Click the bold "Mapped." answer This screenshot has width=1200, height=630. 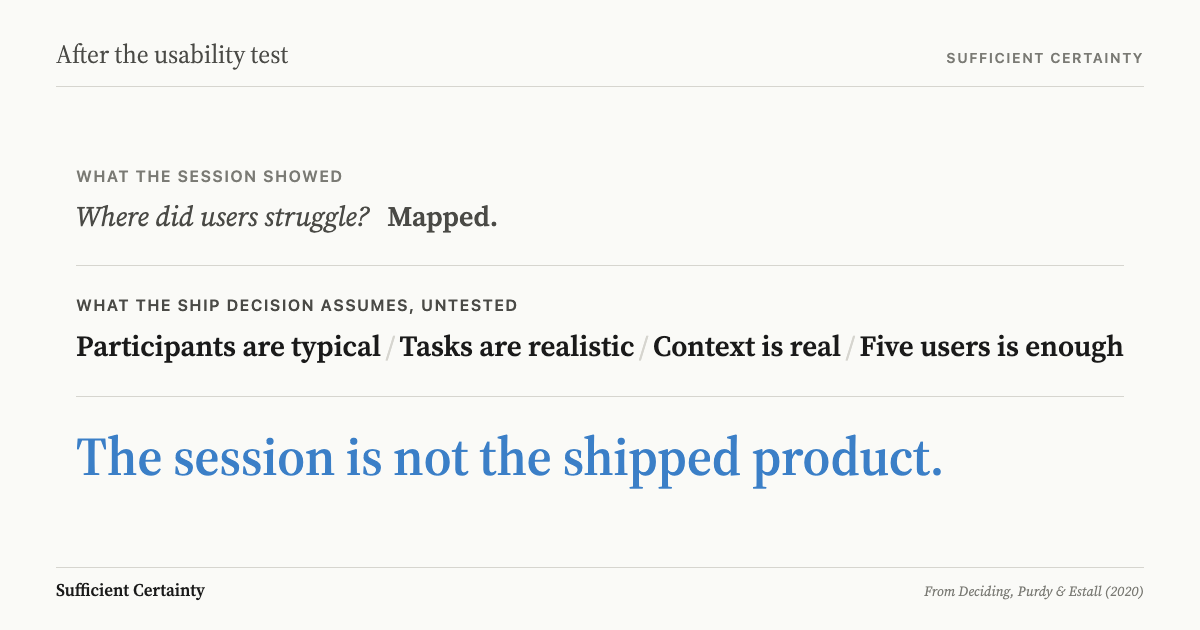tap(442, 216)
